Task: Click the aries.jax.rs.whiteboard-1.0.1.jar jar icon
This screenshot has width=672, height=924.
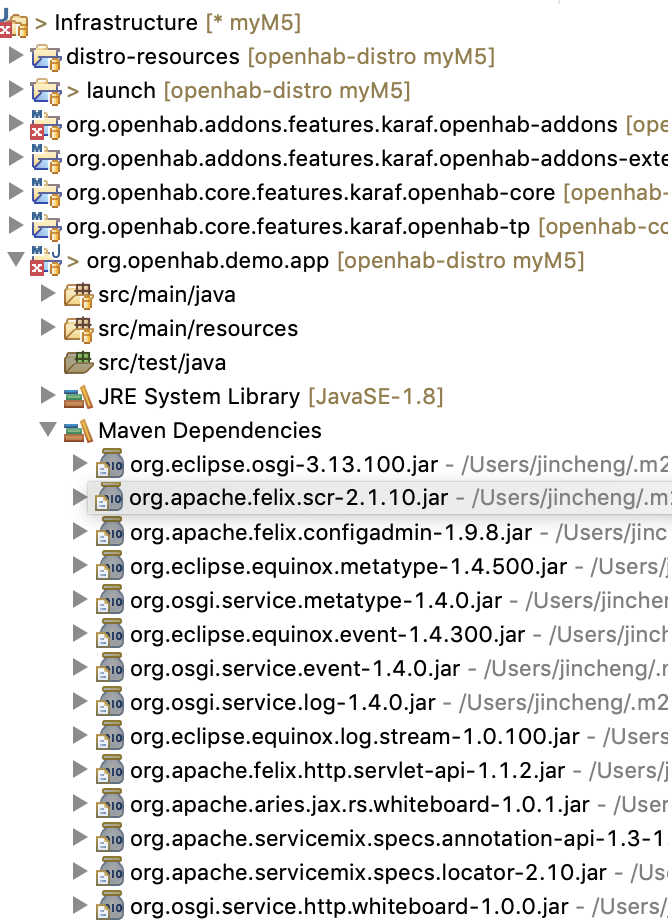Action: tap(110, 804)
